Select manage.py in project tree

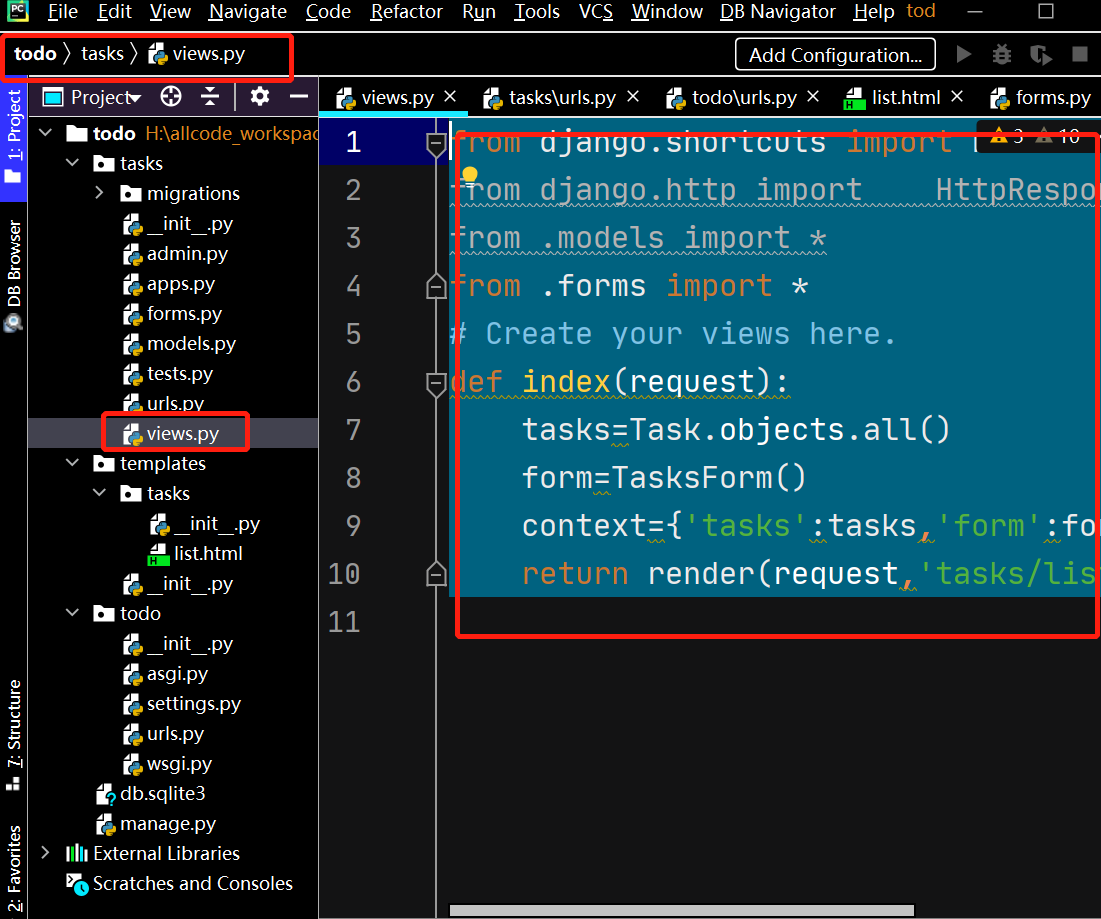156,824
